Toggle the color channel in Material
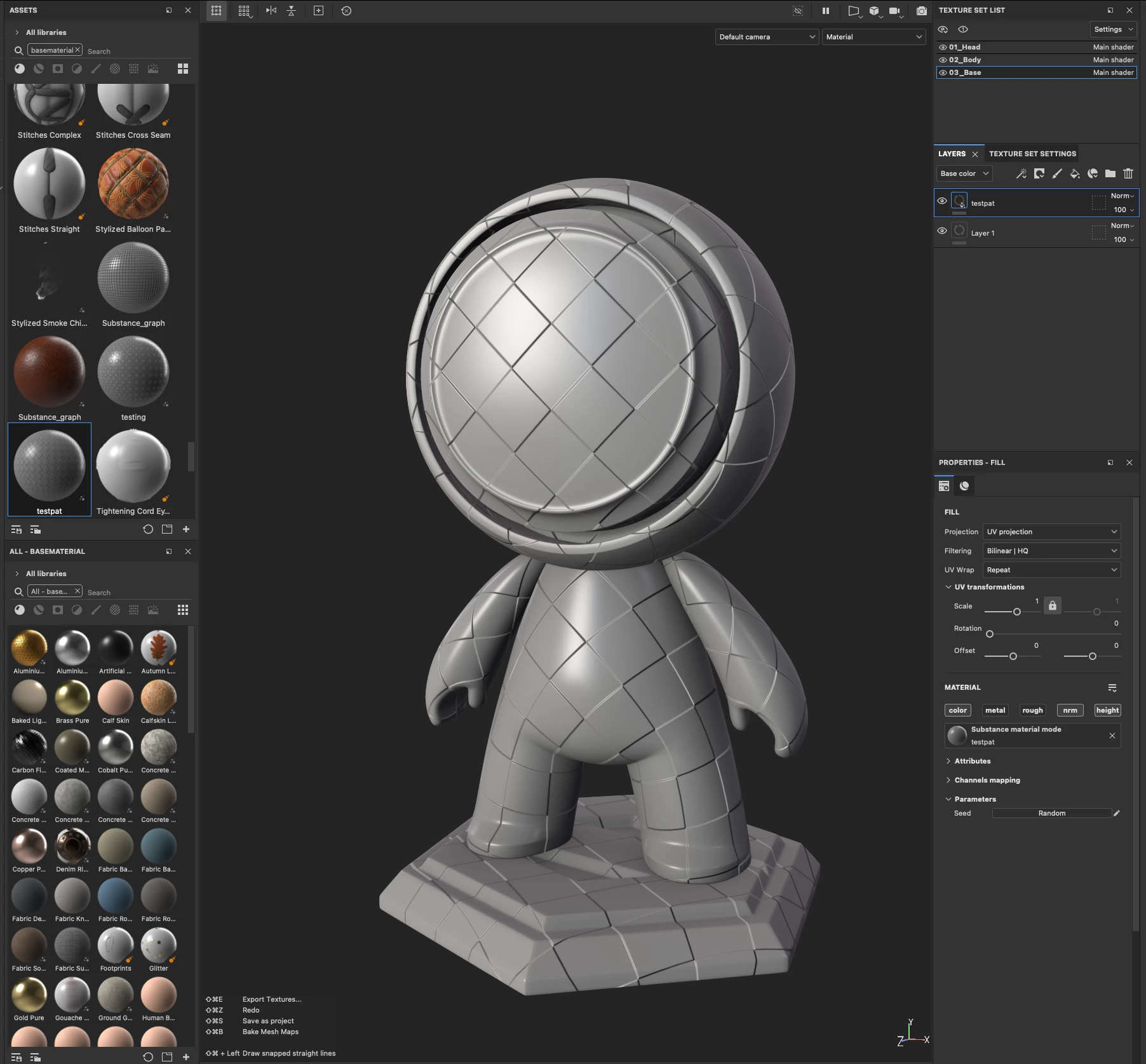The height and width of the screenshot is (1064, 1146). (x=958, y=710)
